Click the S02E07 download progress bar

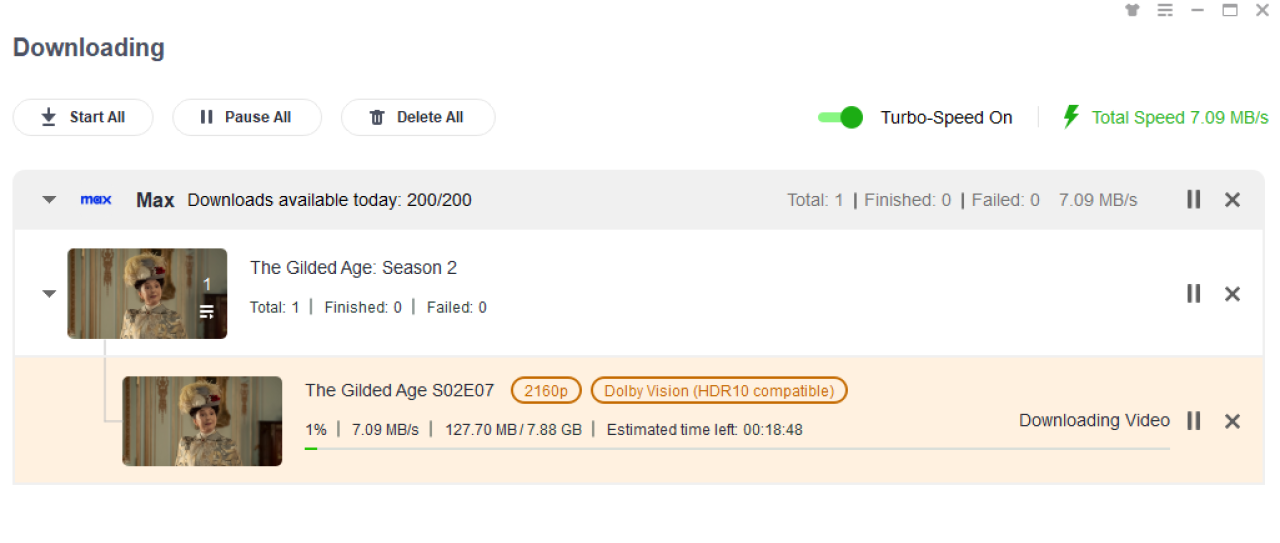coord(736,449)
